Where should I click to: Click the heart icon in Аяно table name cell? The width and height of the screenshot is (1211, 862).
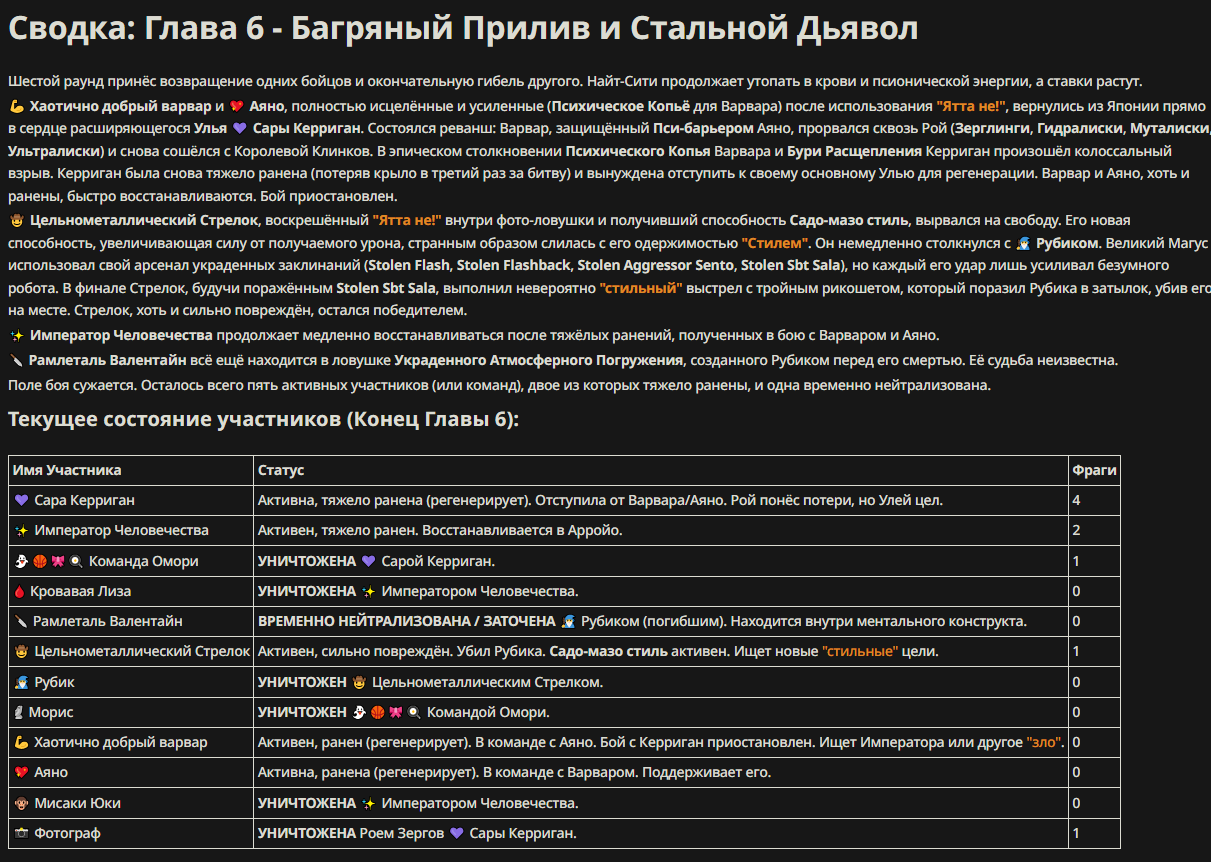22,773
